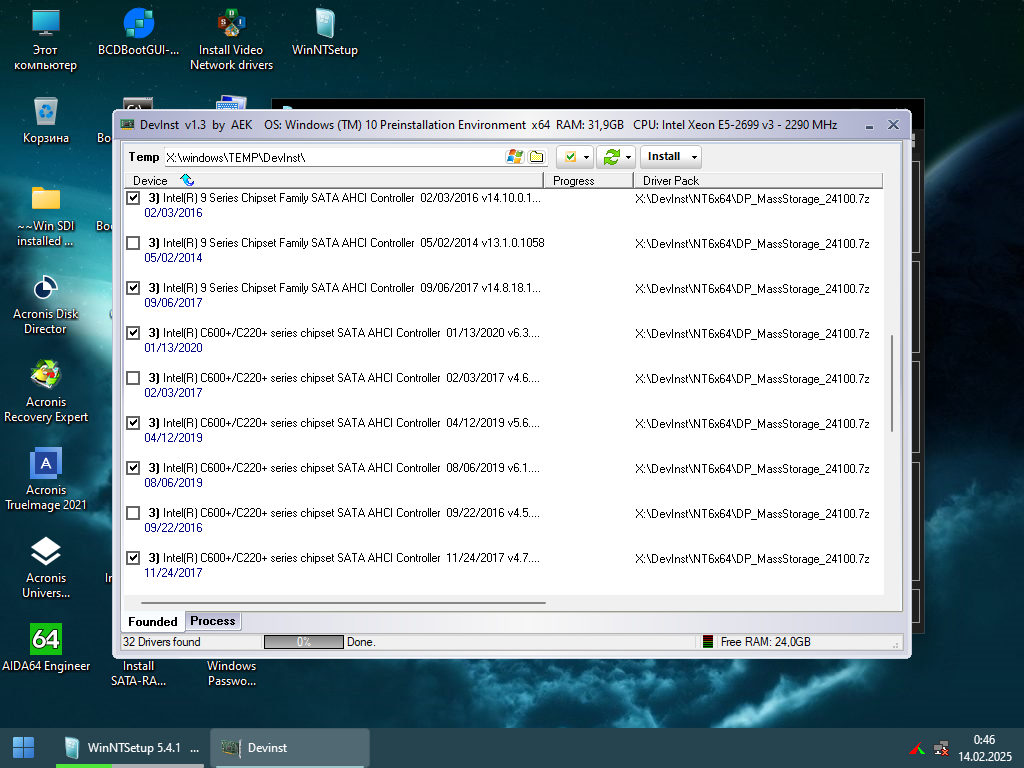Screen dimensions: 1024x768
Task: Click the horizontal scrollbar under driver list
Action: click(x=344, y=603)
